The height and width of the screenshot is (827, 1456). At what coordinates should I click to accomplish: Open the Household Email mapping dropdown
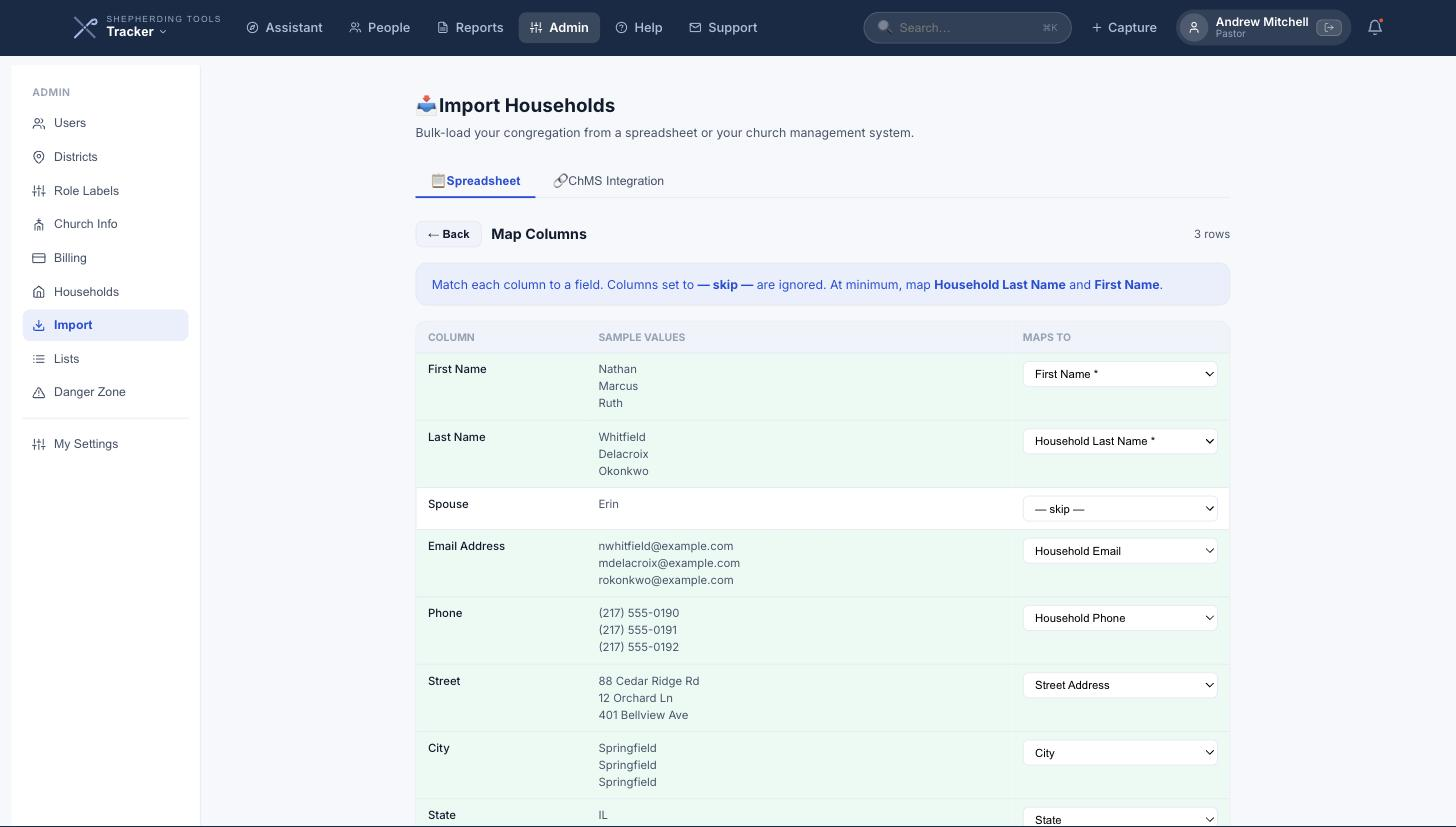1120,551
